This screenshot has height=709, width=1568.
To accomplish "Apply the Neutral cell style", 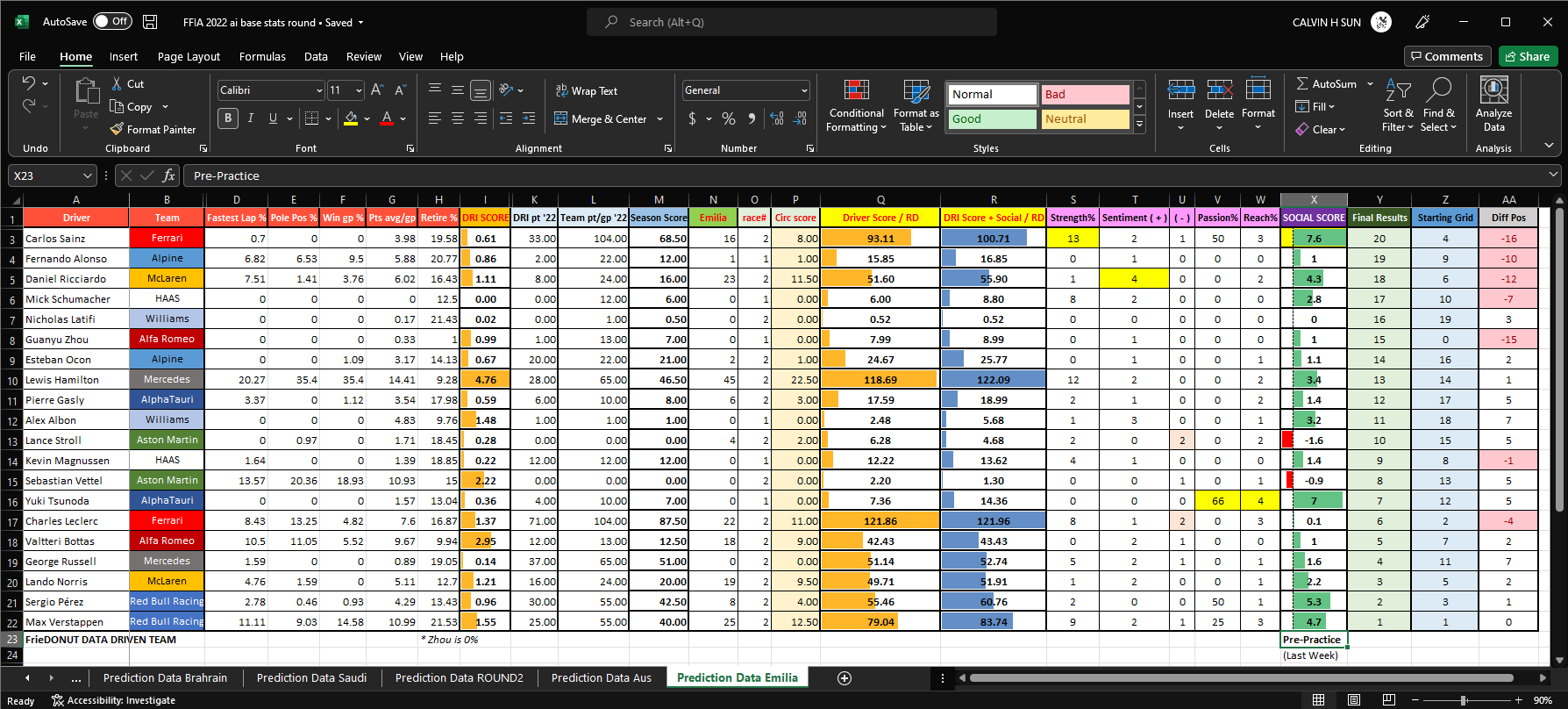I will (1086, 118).
